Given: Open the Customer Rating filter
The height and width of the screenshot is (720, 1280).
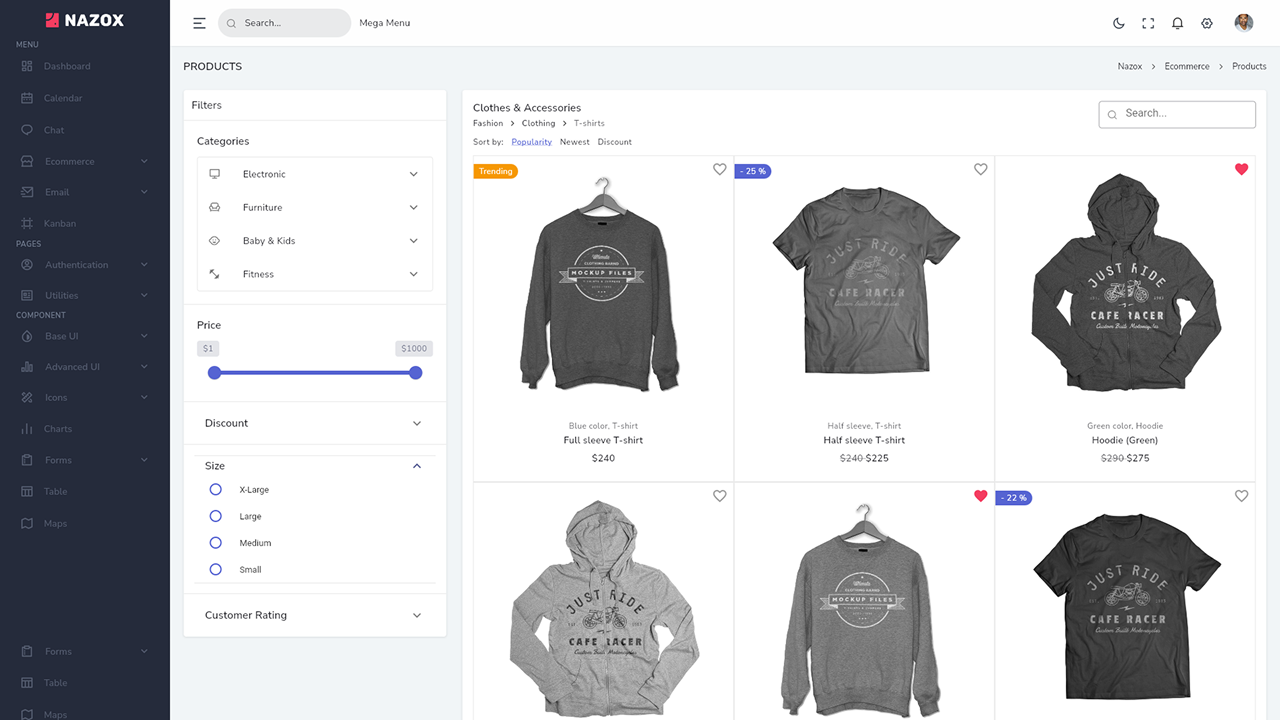Looking at the screenshot, I should pos(314,615).
